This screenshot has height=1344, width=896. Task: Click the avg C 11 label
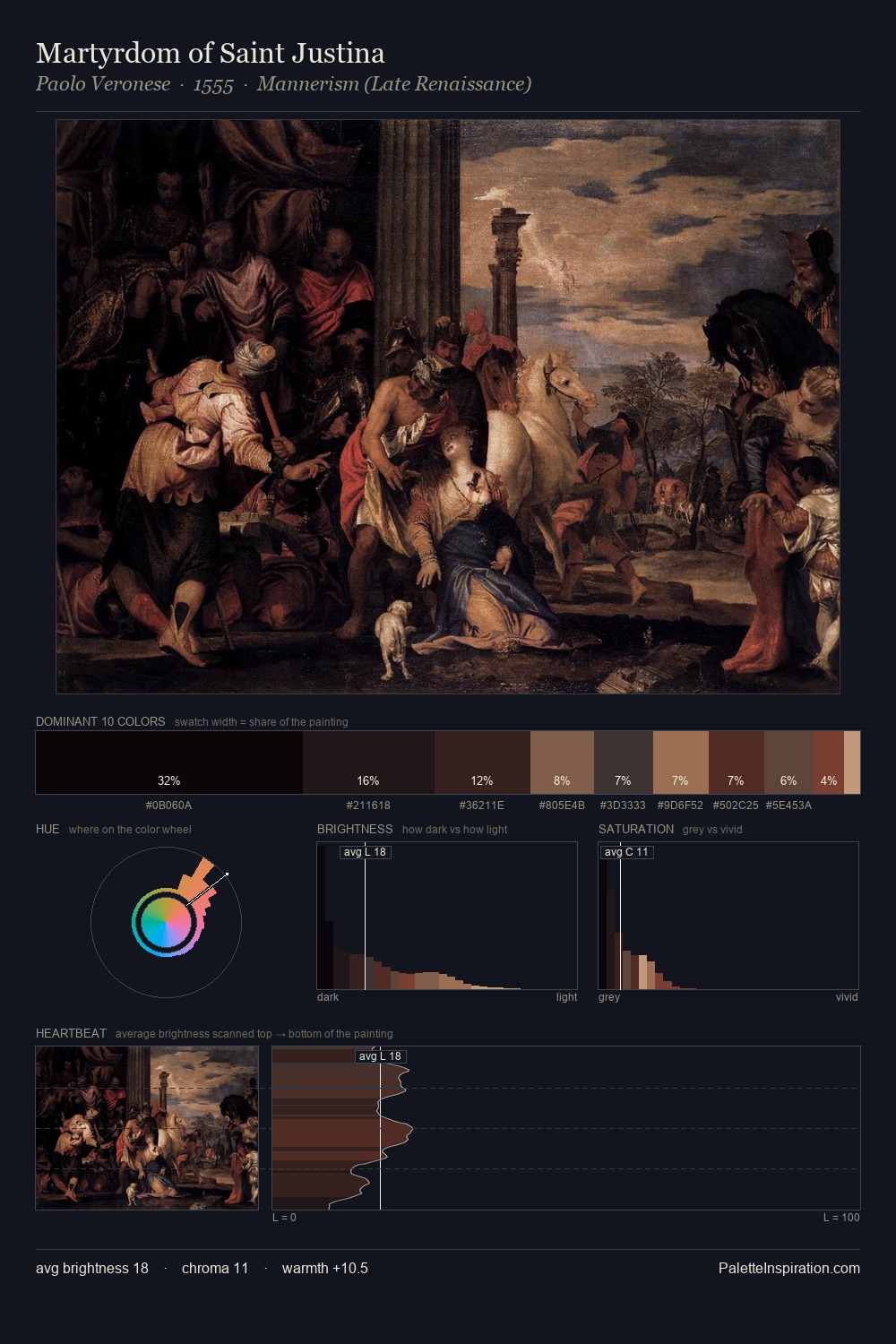(626, 852)
